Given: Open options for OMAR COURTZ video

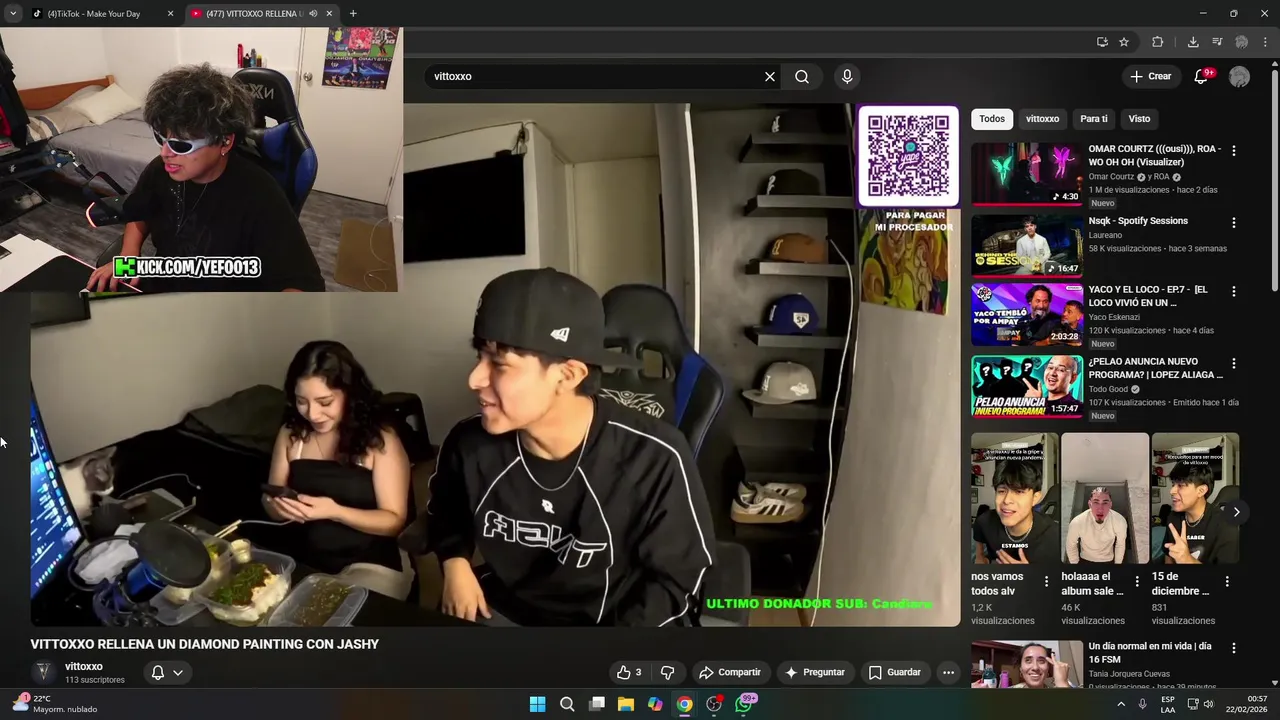Looking at the screenshot, I should pos(1233,150).
